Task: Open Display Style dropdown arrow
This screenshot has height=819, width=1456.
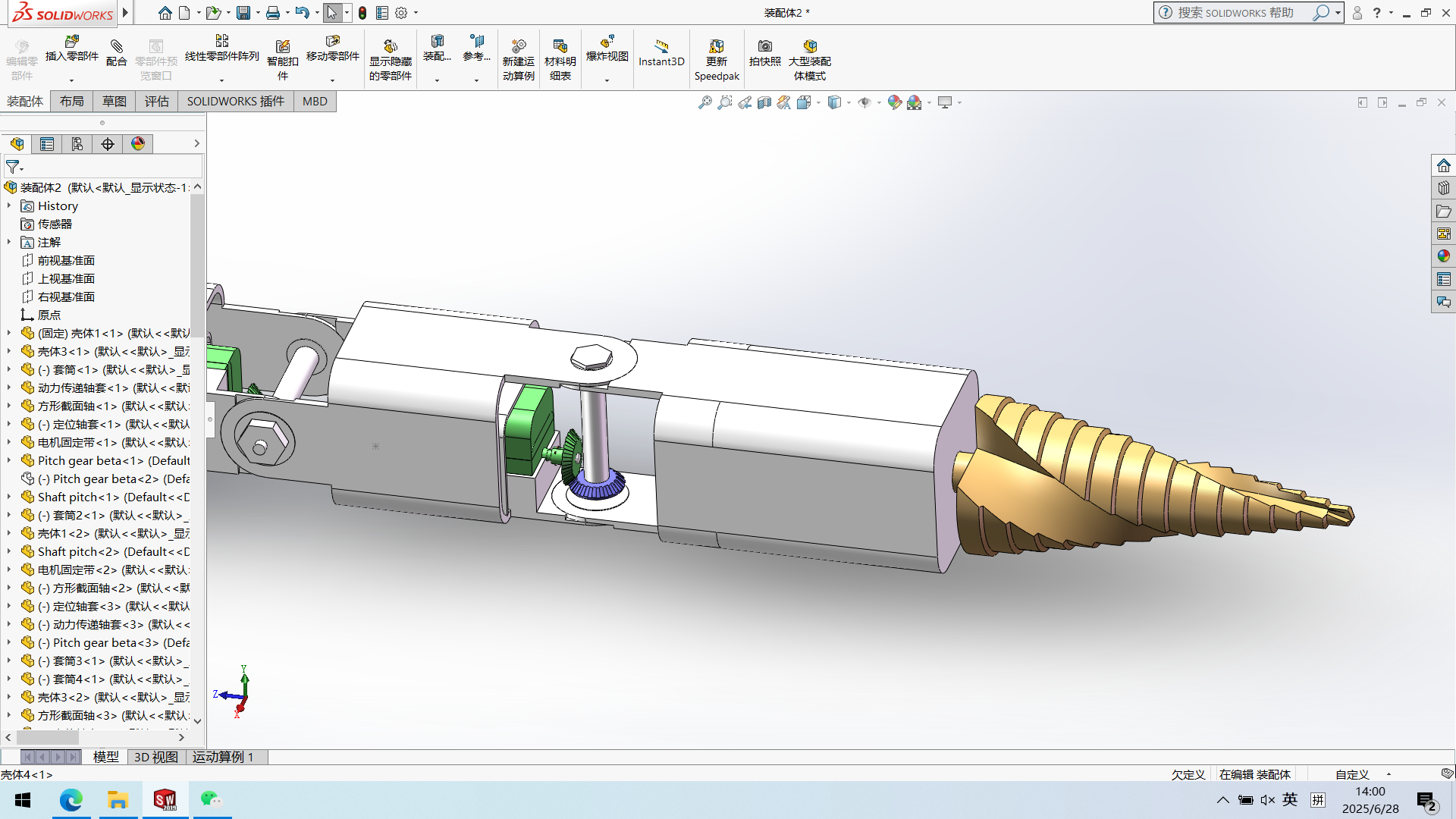Action: (x=849, y=102)
